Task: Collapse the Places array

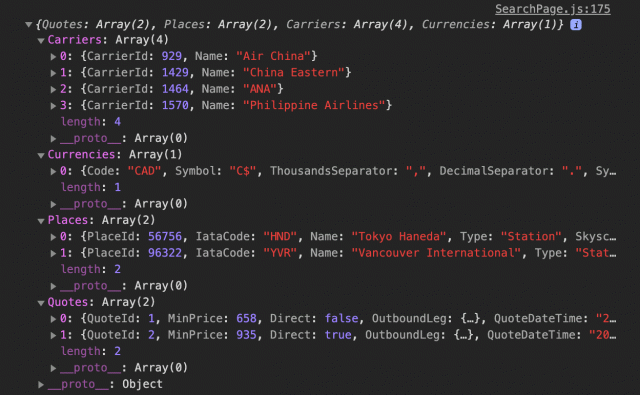Action: (x=41, y=221)
